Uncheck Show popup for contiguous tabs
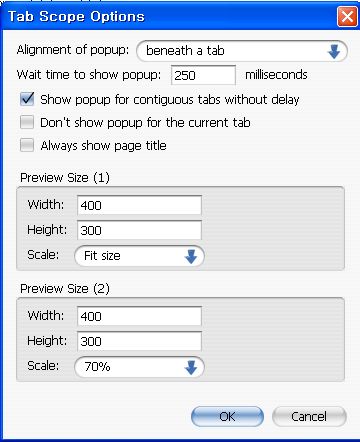Image resolution: width=360 pixels, height=442 pixels. click(x=27, y=99)
